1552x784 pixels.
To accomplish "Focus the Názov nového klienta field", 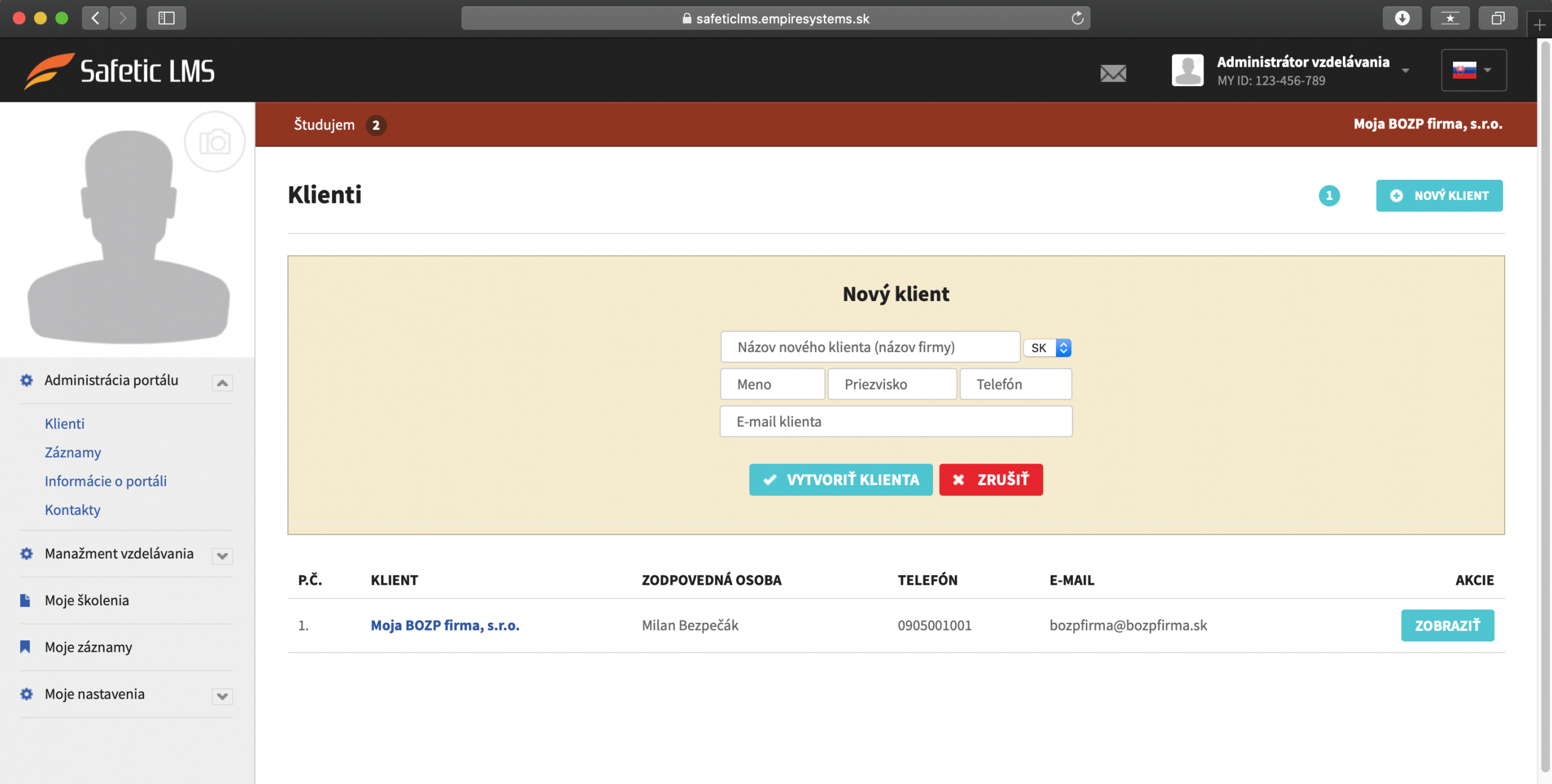I will pyautogui.click(x=871, y=347).
